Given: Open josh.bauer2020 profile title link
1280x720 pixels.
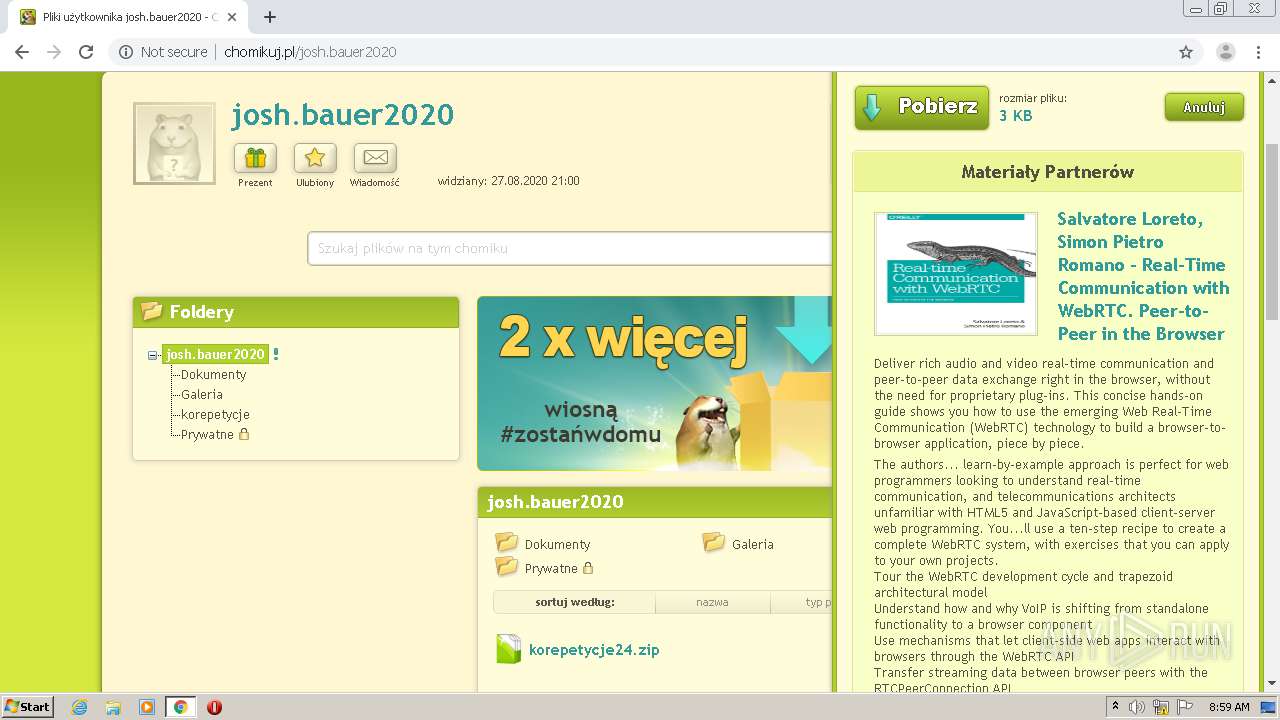Looking at the screenshot, I should (343, 115).
